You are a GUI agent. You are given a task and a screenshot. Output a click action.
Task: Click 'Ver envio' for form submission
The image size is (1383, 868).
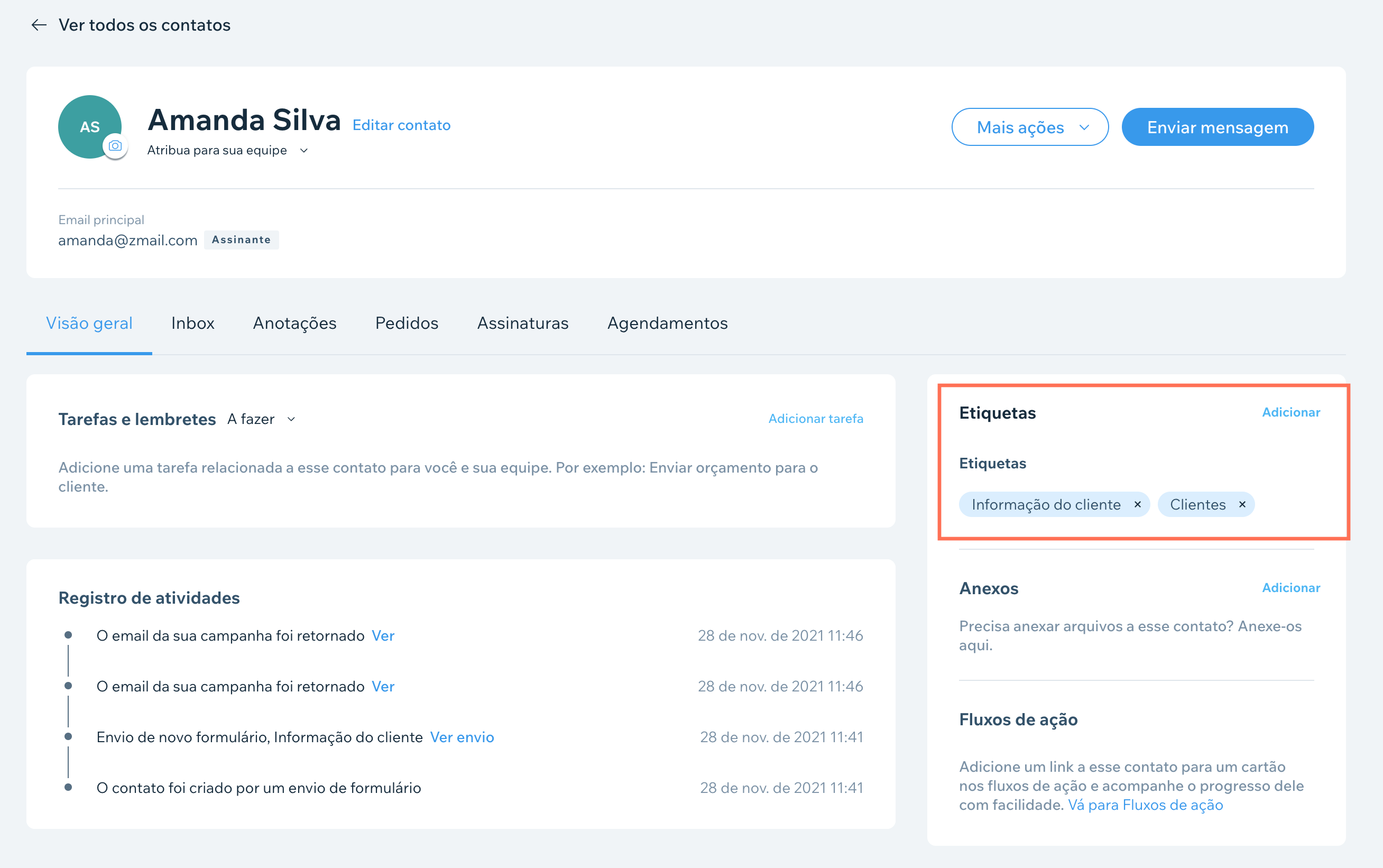[x=462, y=737]
